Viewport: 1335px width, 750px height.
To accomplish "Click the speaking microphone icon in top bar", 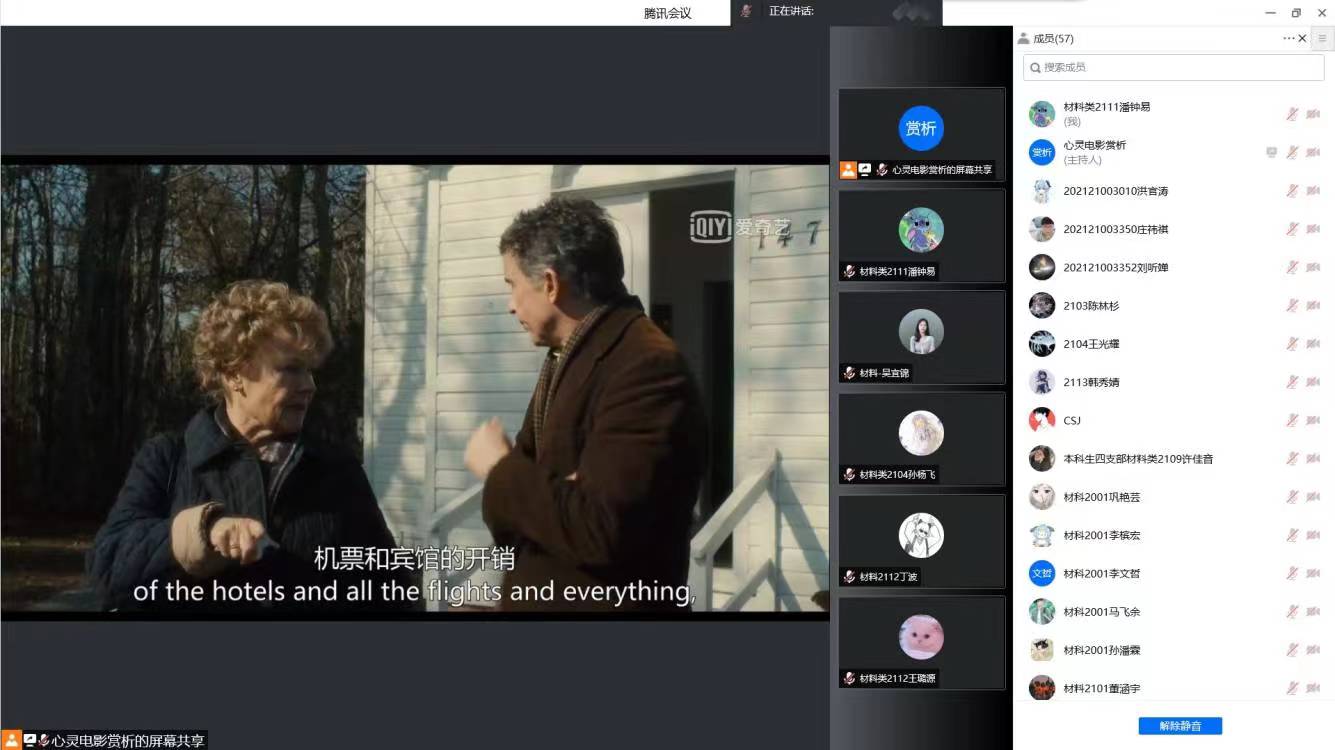I will coord(746,11).
